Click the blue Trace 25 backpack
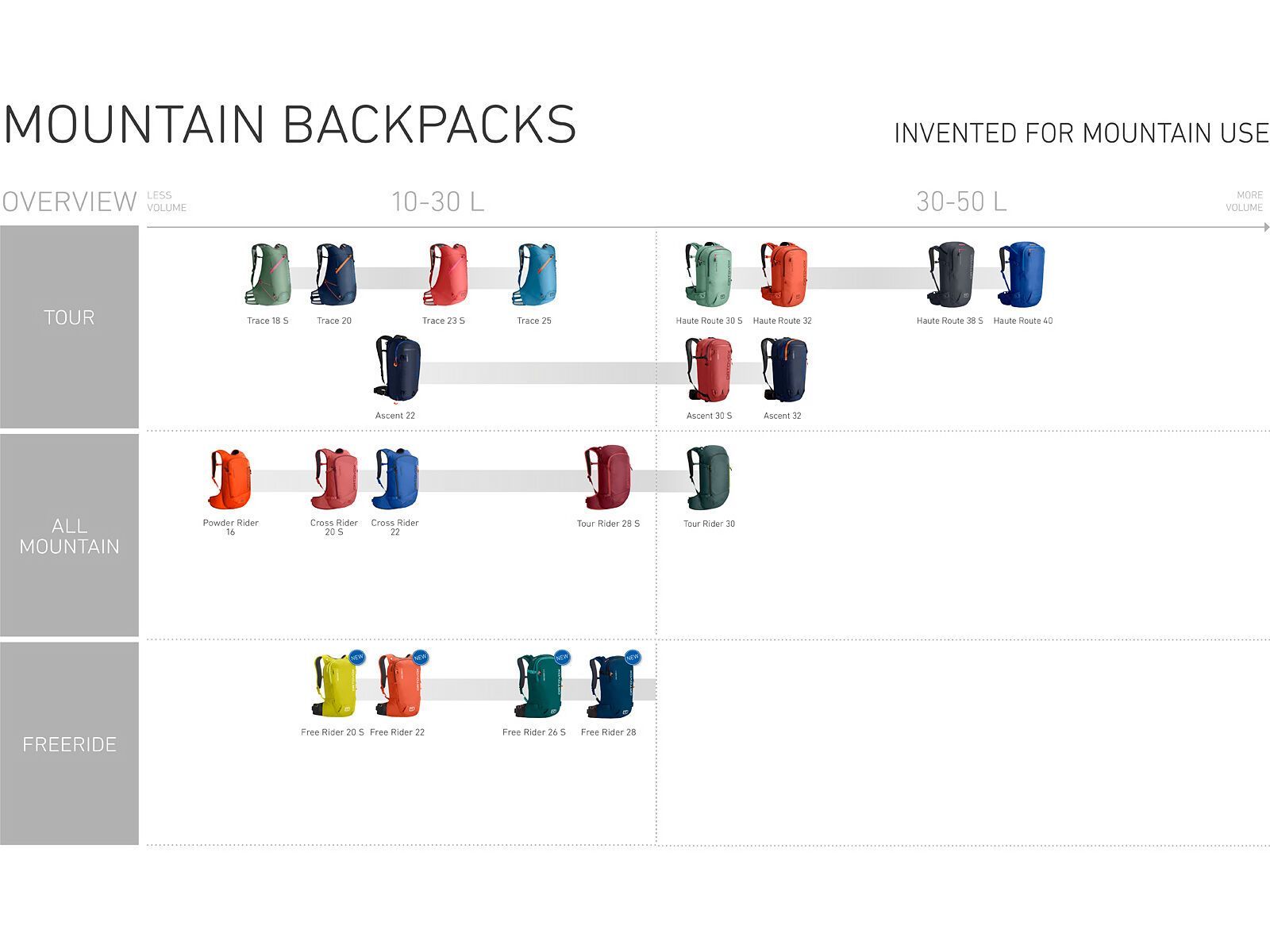1270x952 pixels. click(x=534, y=274)
